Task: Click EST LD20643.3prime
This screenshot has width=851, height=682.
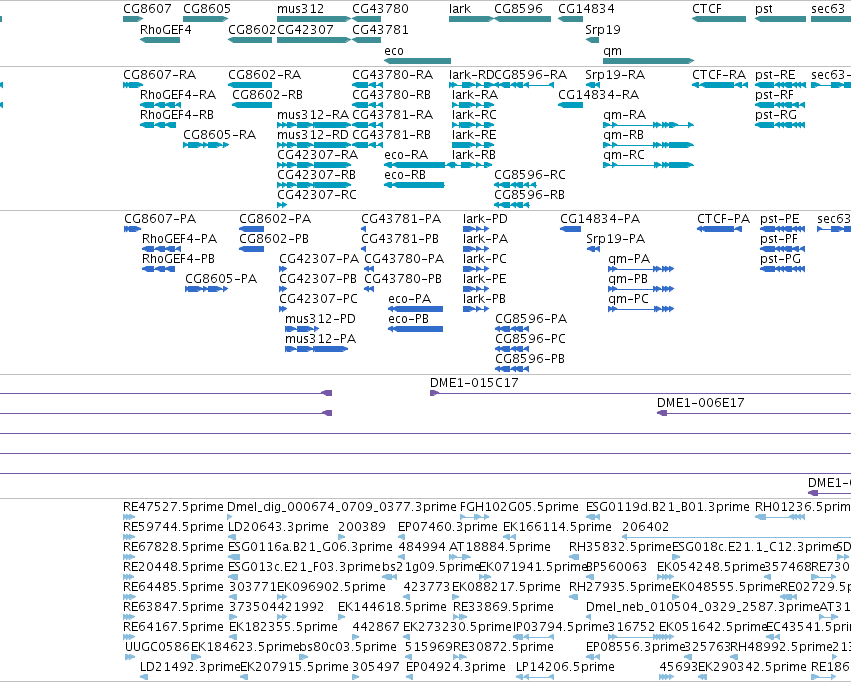Action: tap(231, 537)
